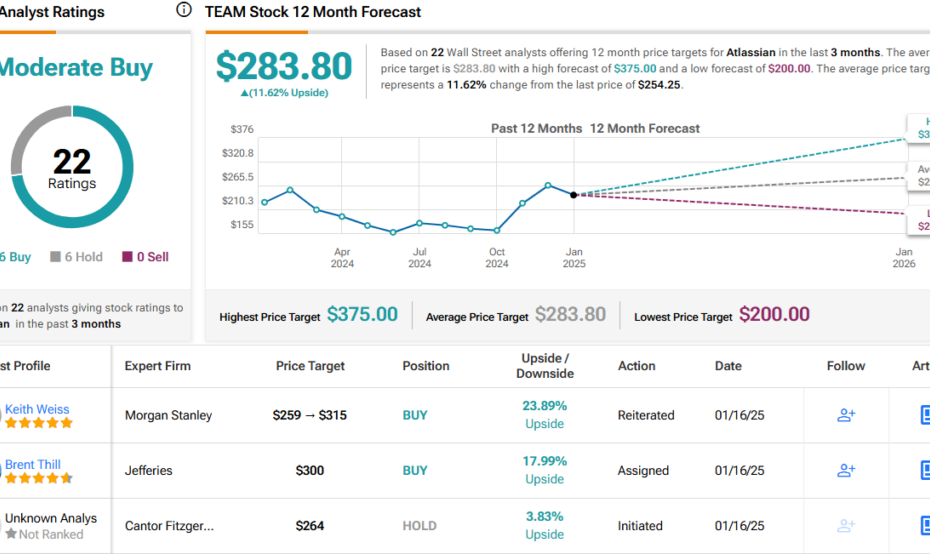
Task: Sort by Date column header
Action: click(x=728, y=366)
